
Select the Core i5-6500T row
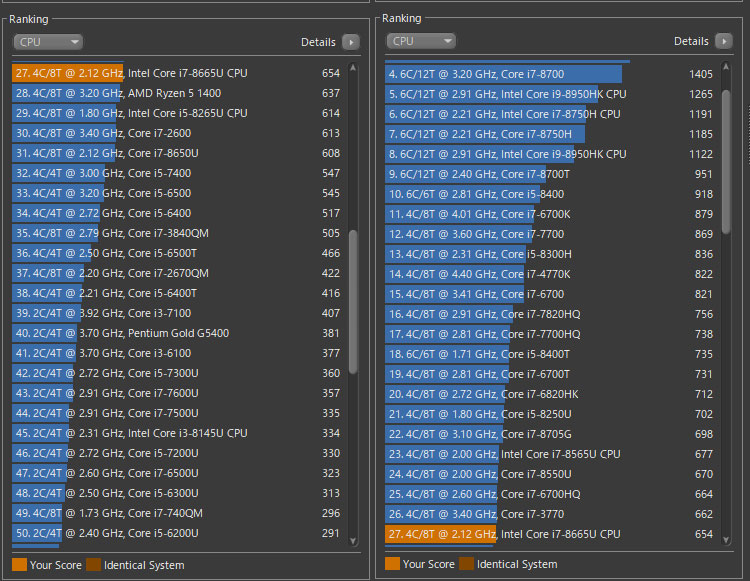tap(178, 253)
